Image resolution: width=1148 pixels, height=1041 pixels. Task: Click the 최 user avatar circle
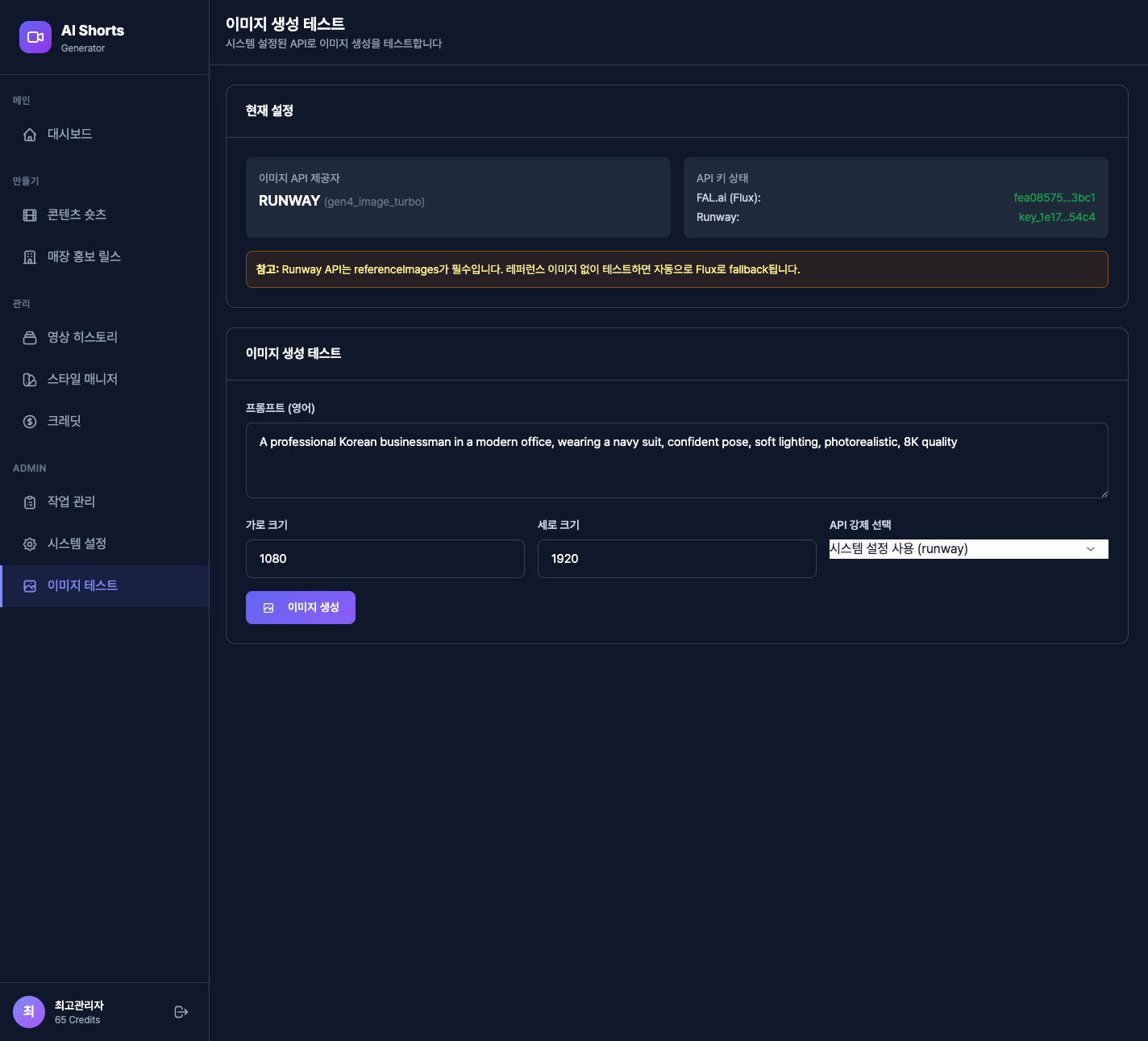(x=29, y=1012)
